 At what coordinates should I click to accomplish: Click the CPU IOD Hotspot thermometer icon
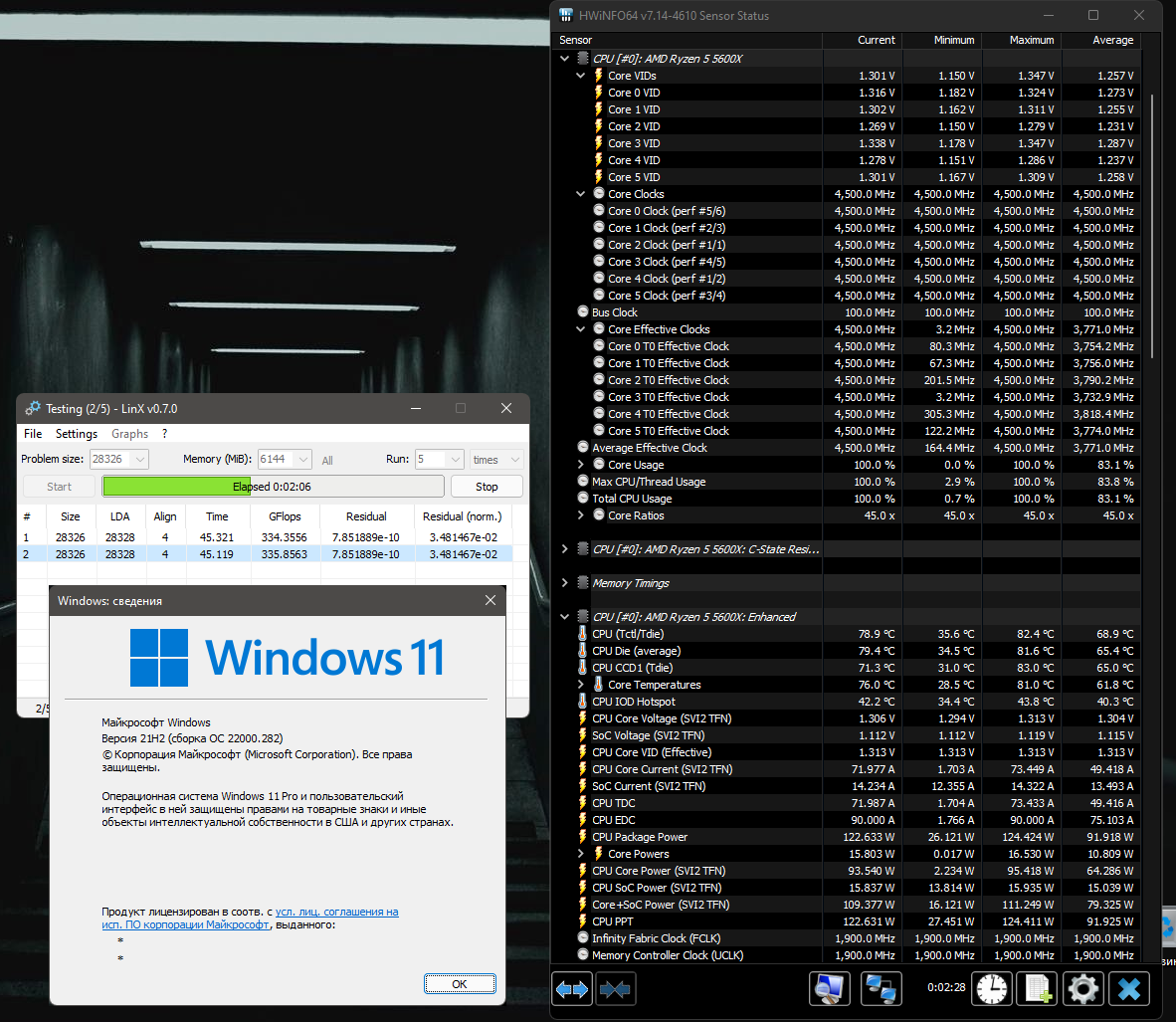coord(583,701)
